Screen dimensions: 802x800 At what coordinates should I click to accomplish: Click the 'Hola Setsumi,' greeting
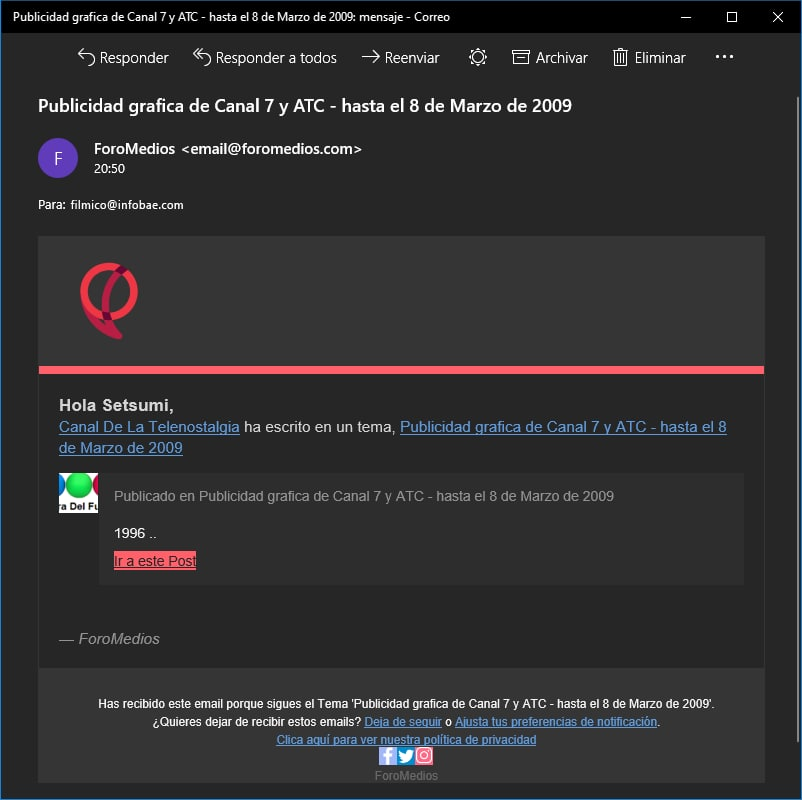116,405
